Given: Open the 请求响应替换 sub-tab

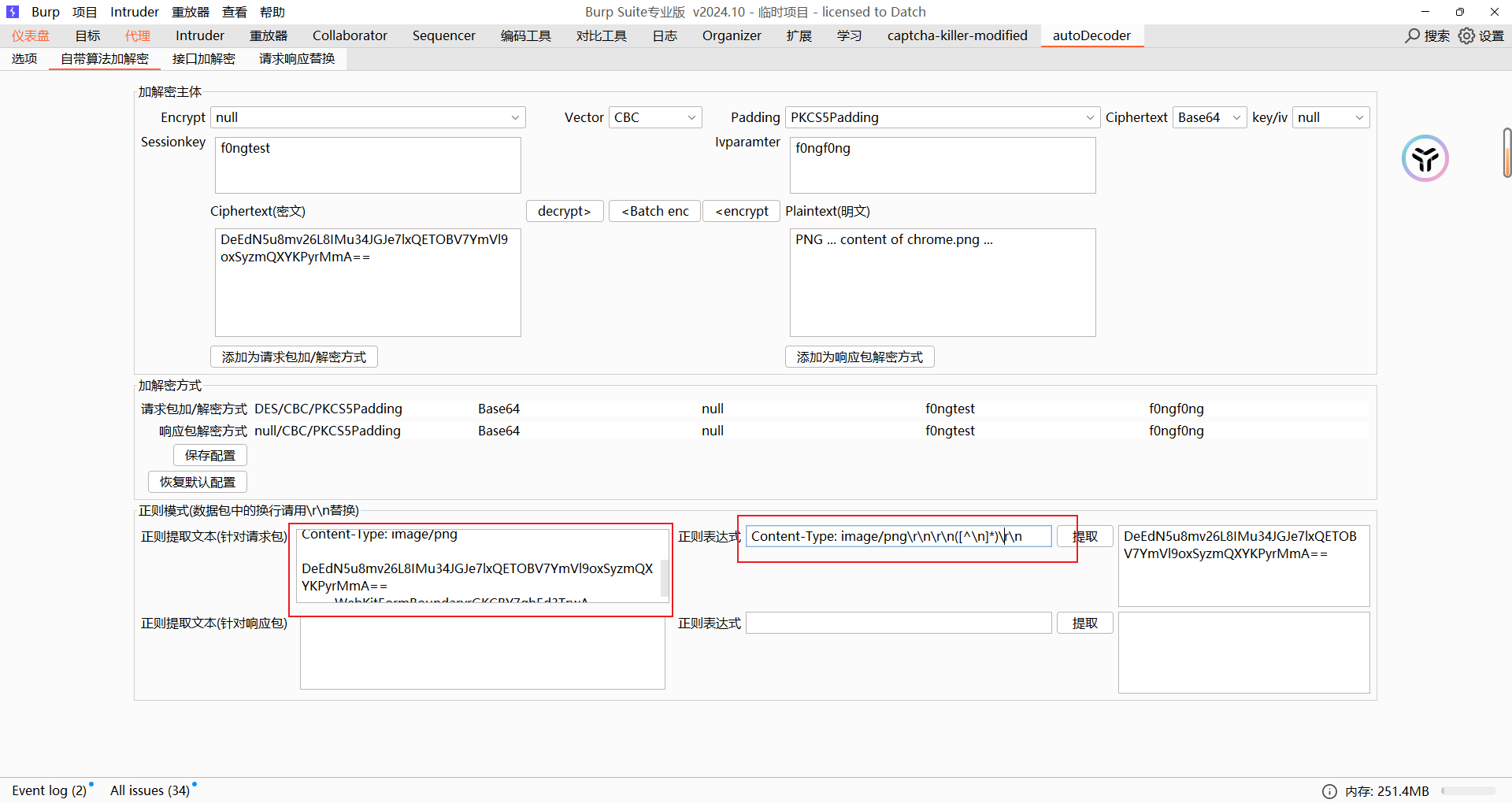Looking at the screenshot, I should coord(297,59).
